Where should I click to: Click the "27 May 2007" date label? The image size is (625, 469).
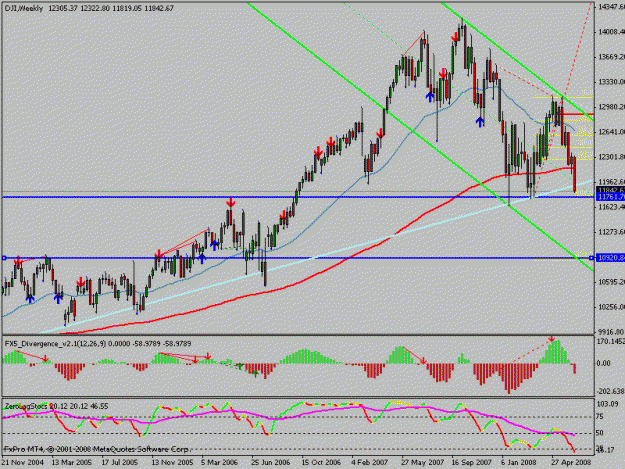pyautogui.click(x=422, y=462)
